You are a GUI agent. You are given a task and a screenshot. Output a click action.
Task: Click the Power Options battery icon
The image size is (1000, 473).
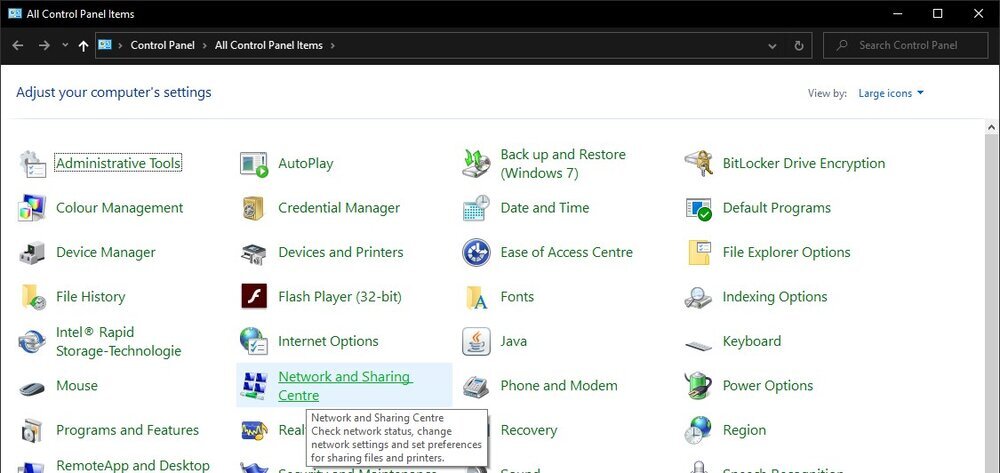pos(698,386)
